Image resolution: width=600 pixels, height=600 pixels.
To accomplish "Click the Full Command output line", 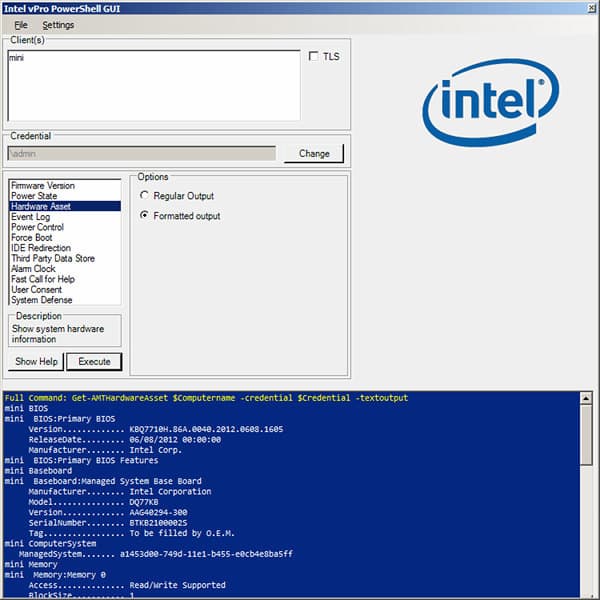I will [x=206, y=398].
